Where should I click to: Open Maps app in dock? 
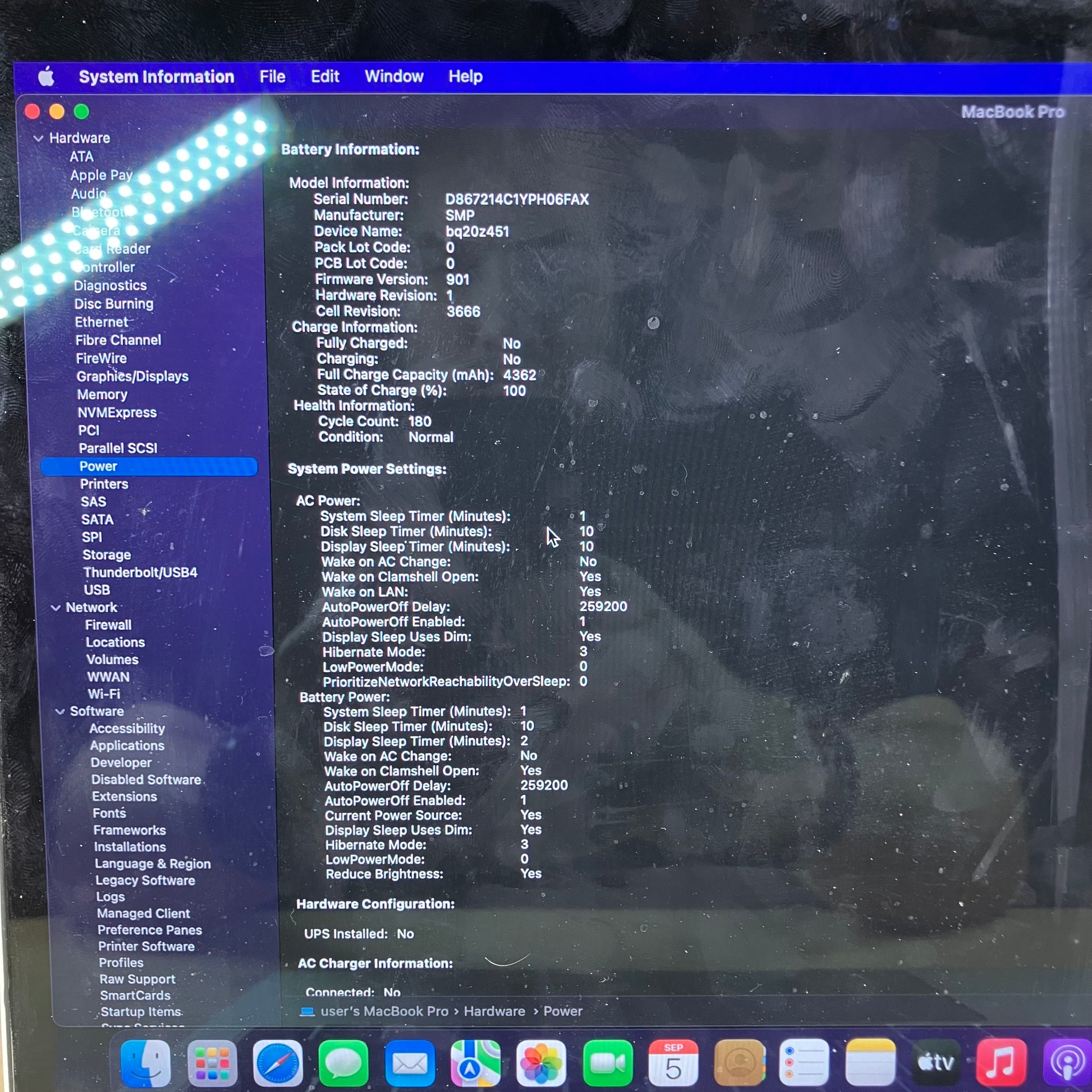tap(475, 1063)
